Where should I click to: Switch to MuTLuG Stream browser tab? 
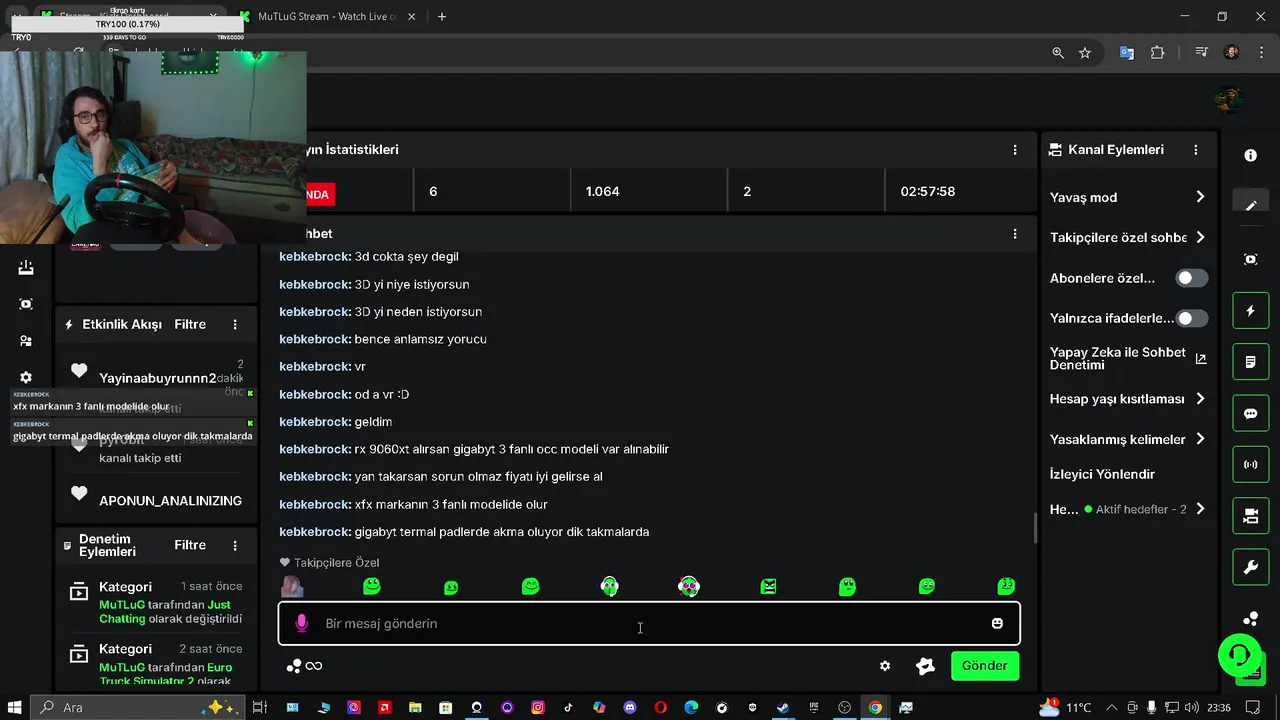(x=328, y=16)
